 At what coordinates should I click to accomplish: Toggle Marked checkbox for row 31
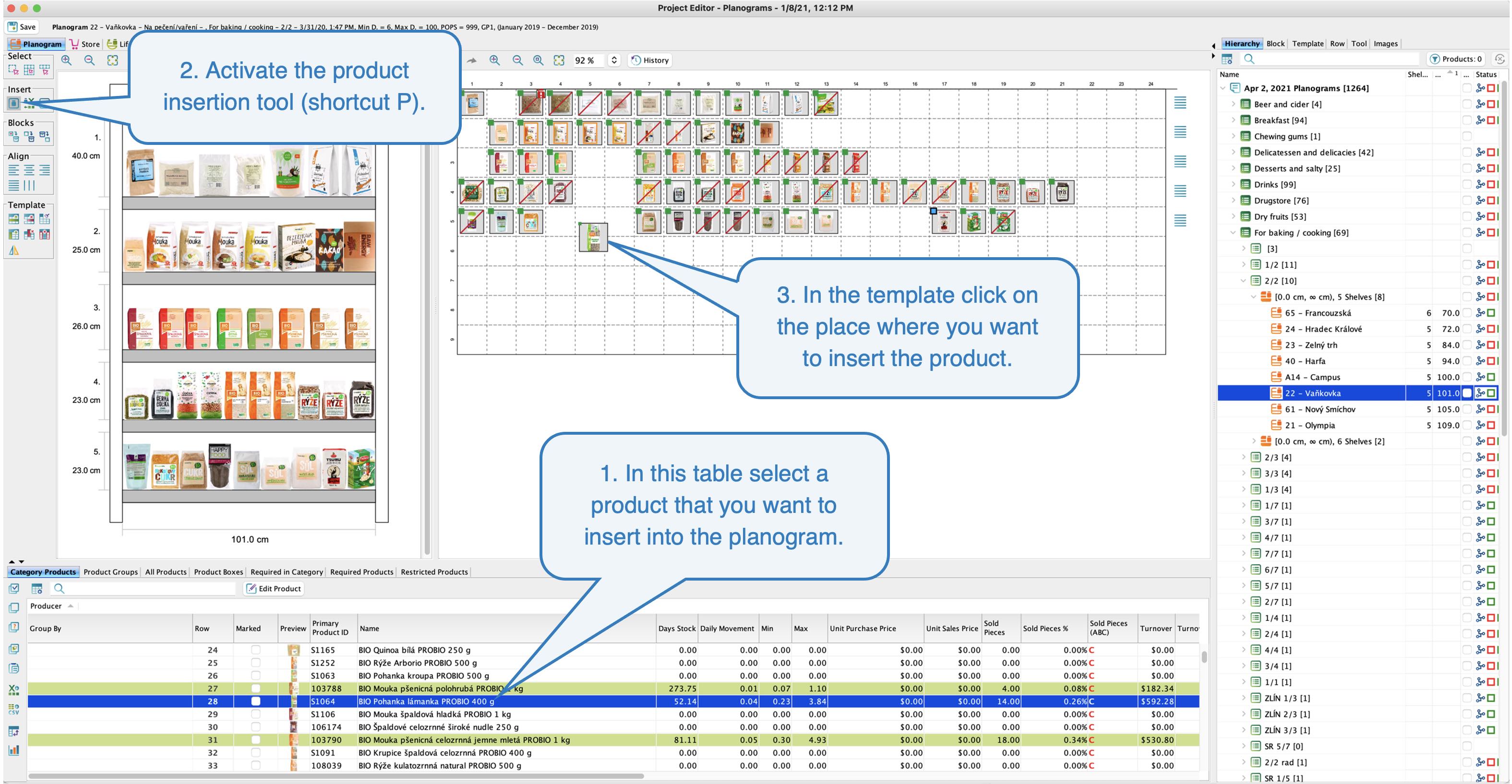point(255,740)
